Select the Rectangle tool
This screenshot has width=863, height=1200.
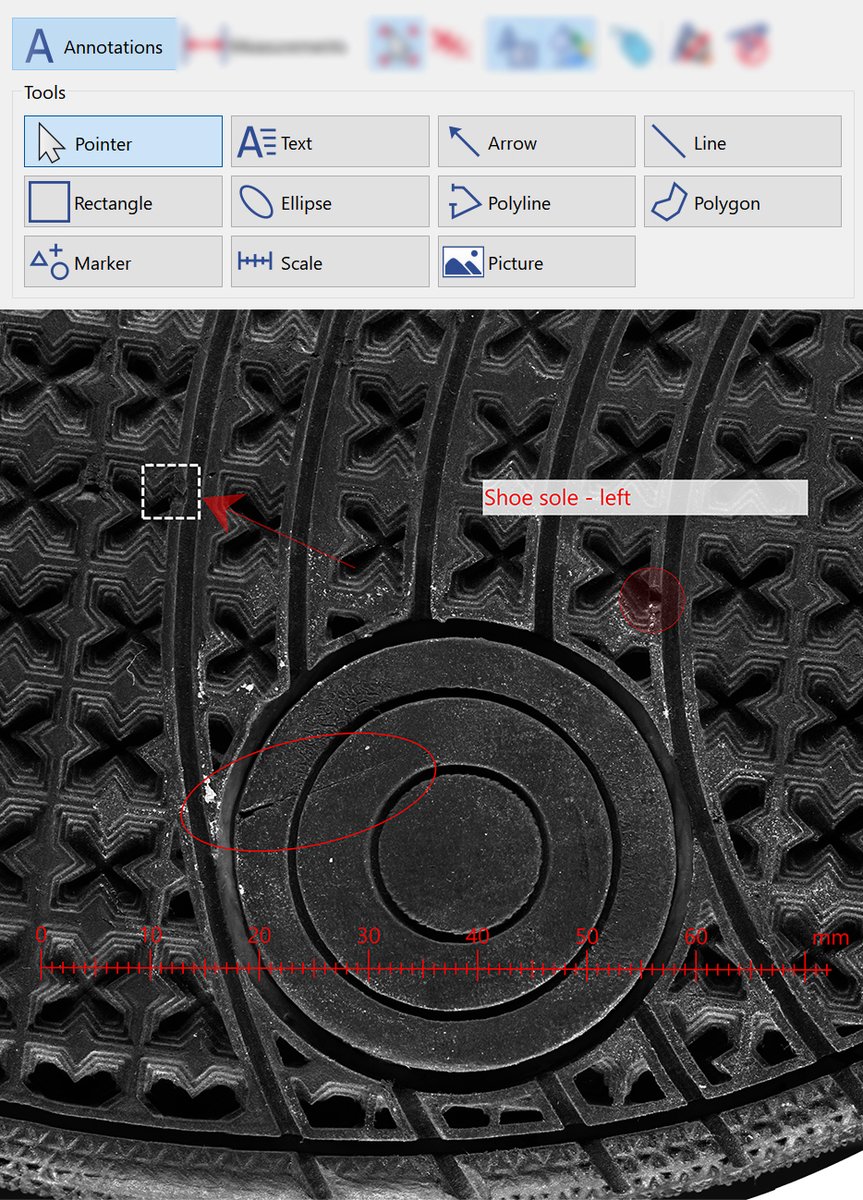[123, 202]
